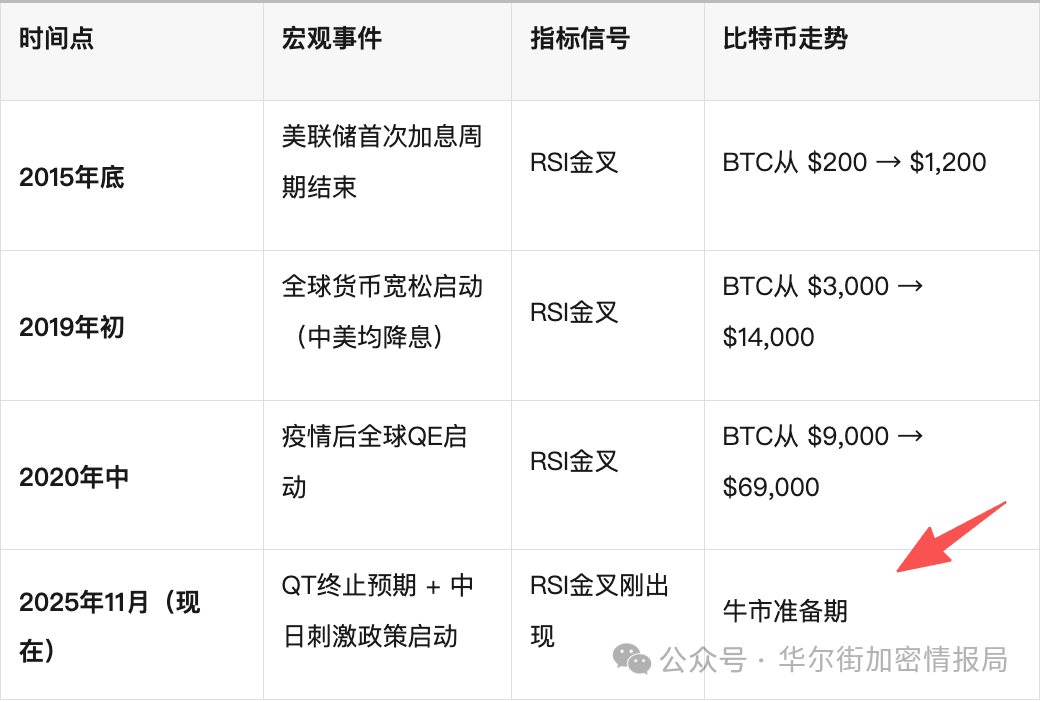
Task: Click the 疫情后全球QE启动 cell
Action: coord(374,461)
